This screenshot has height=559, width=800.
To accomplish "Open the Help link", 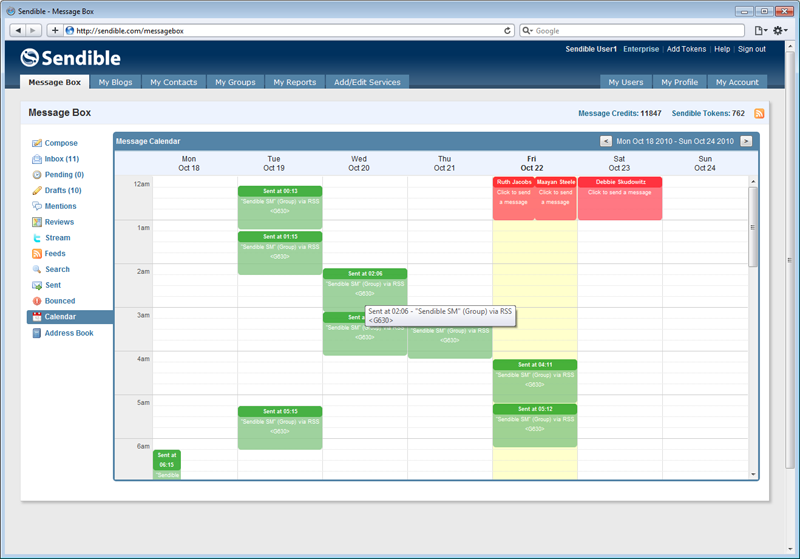I will point(722,49).
